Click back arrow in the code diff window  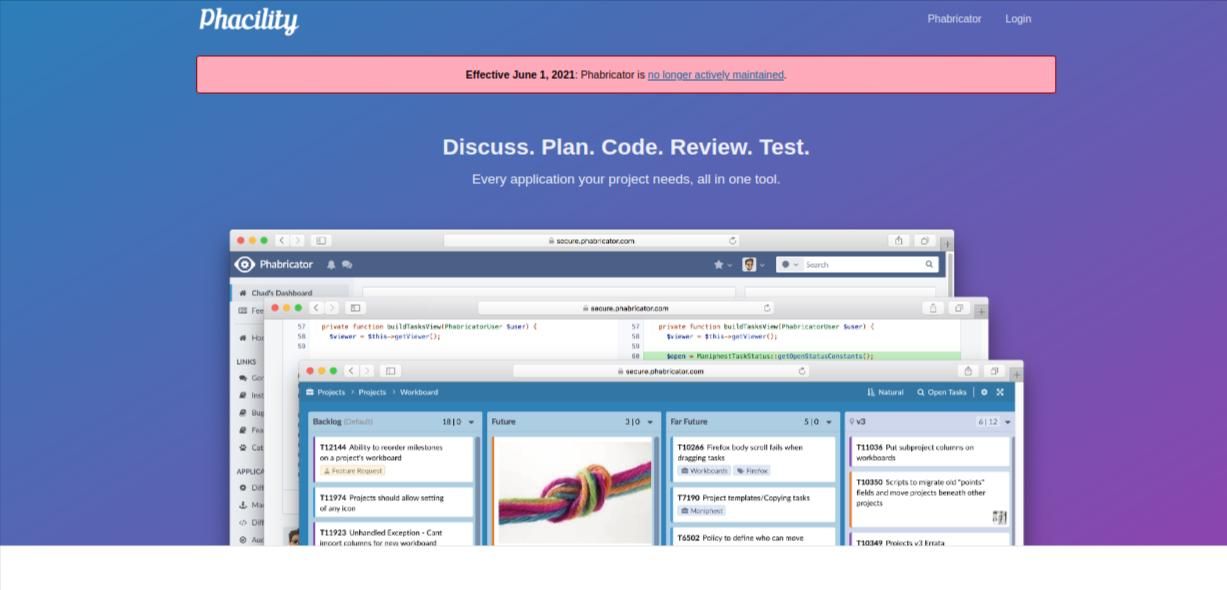(316, 308)
